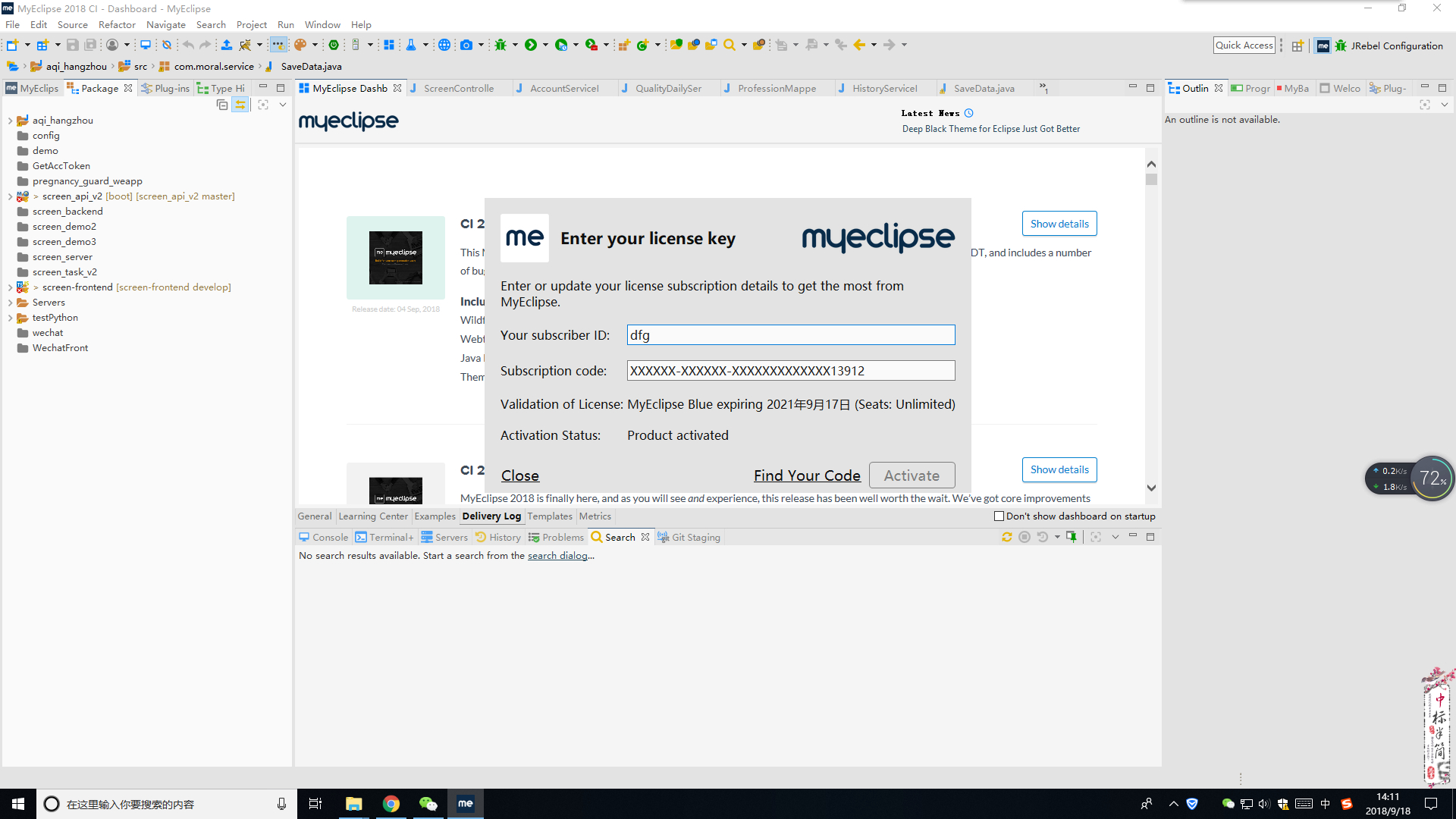1456x819 pixels.
Task: Open WeChat from the taskbar
Action: [428, 804]
